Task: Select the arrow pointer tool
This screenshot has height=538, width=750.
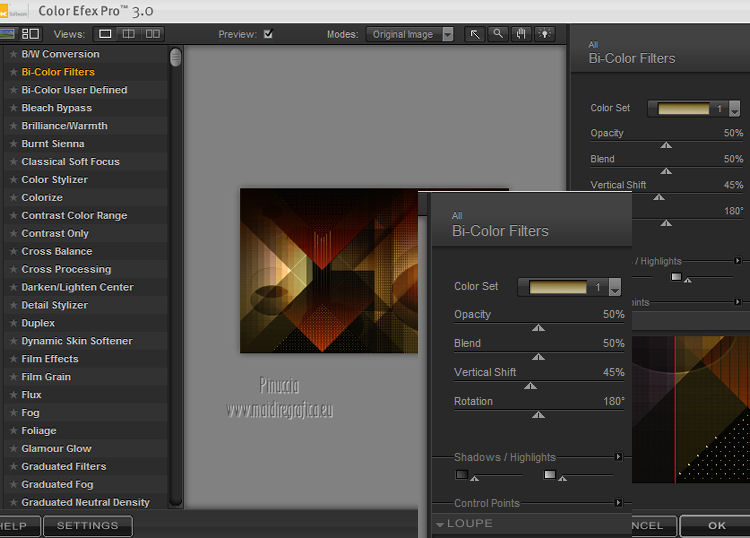Action: (x=475, y=34)
